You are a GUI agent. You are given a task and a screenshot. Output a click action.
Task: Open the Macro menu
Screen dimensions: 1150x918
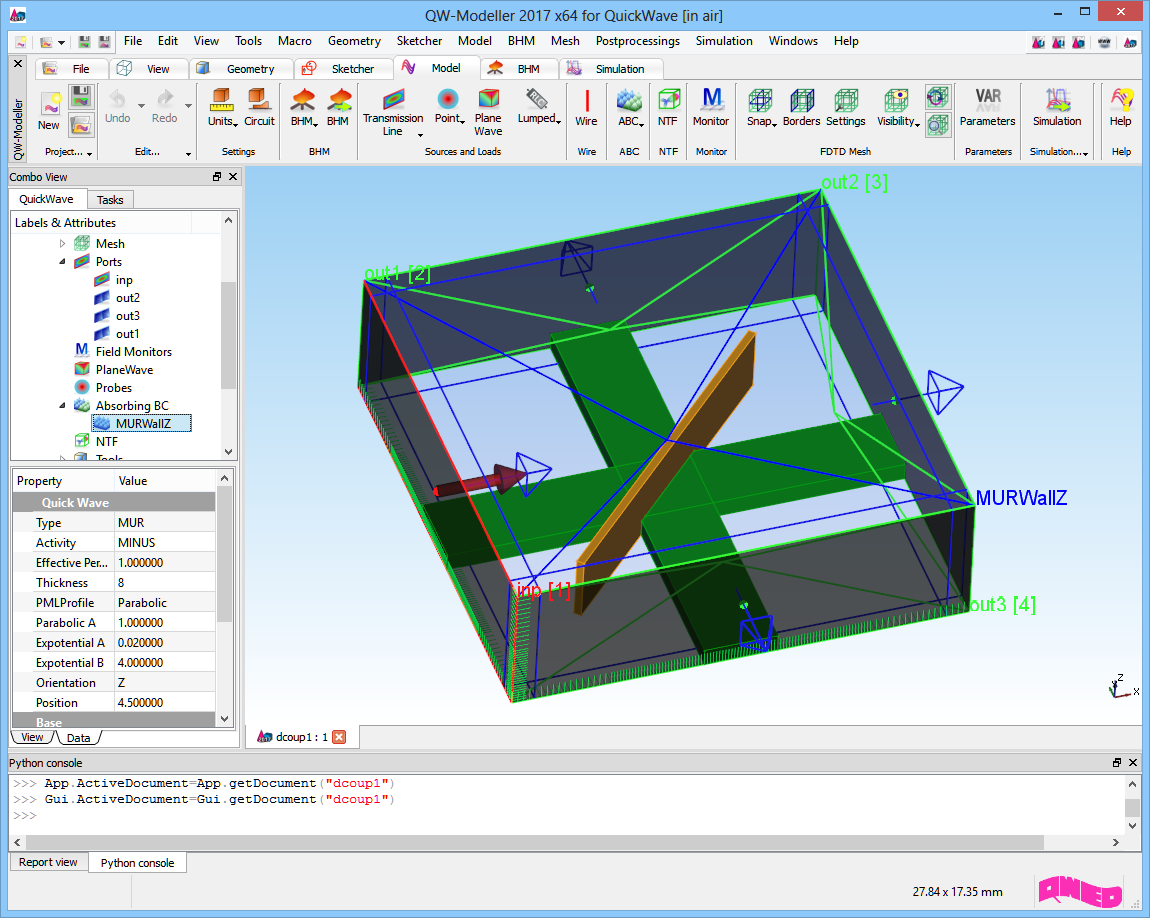pyautogui.click(x=295, y=41)
